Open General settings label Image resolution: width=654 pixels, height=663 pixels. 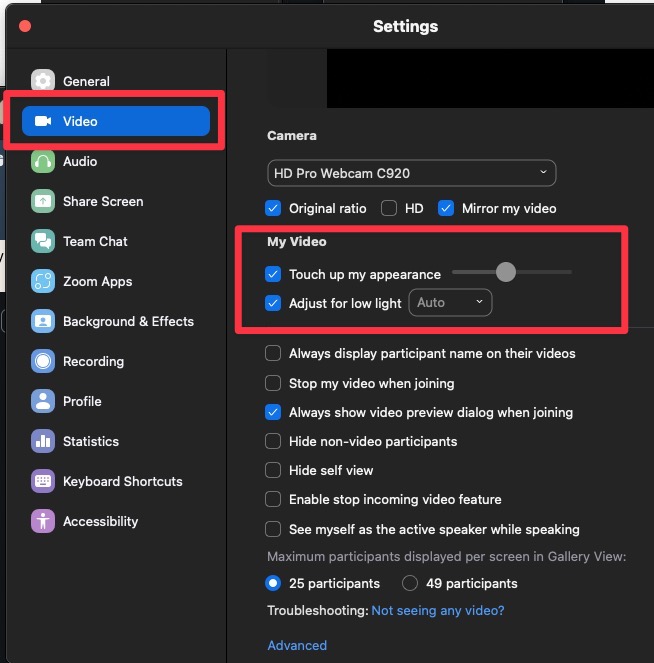(86, 81)
